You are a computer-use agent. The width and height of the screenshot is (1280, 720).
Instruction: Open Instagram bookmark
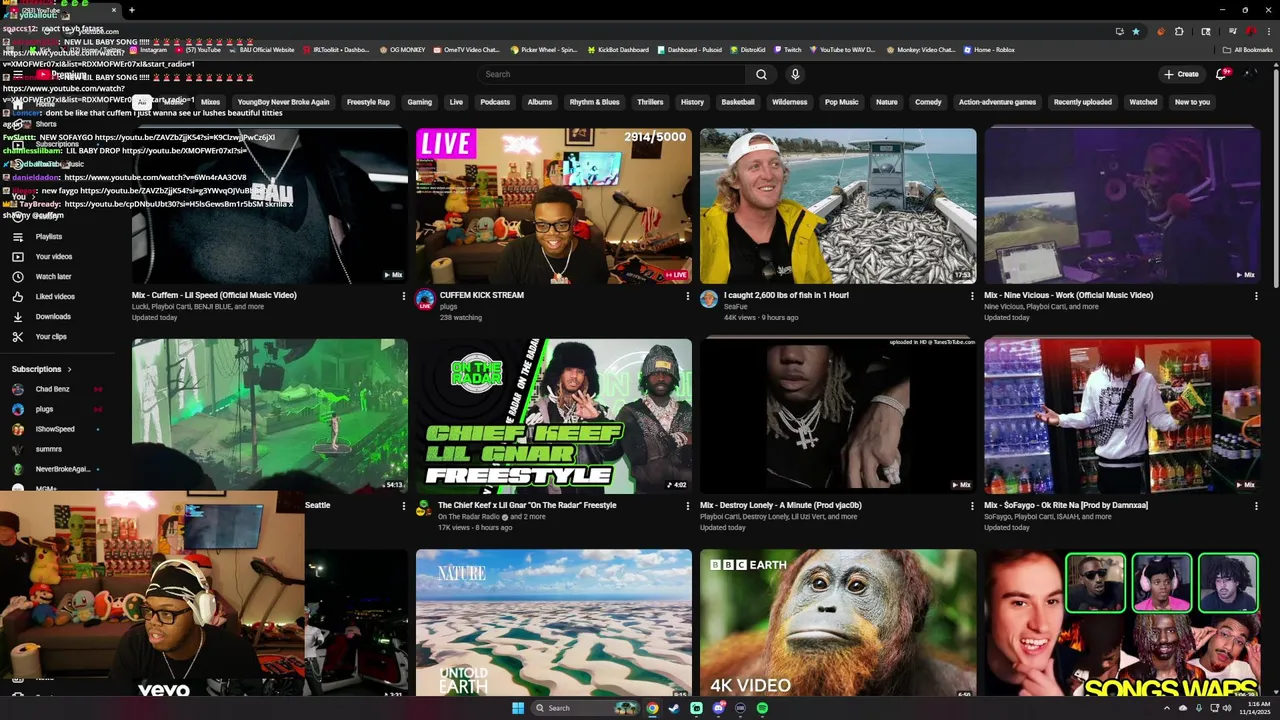[x=148, y=49]
